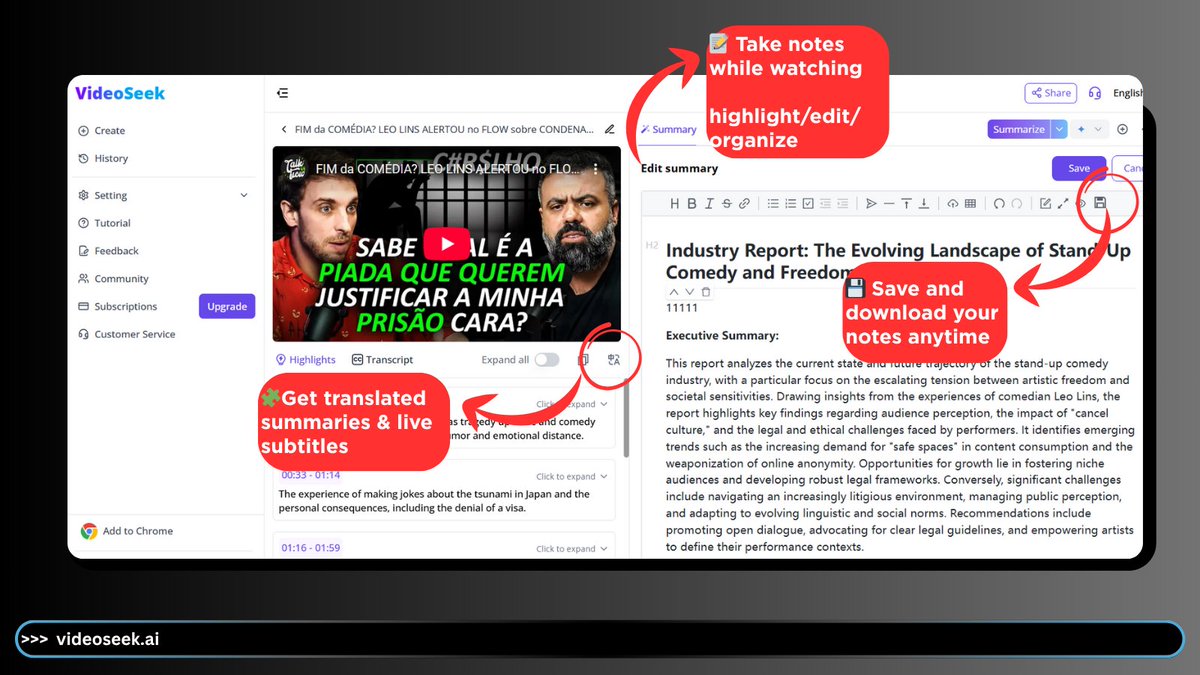1200x675 pixels.
Task: Click the Executive Summary heading text
Action: (x=722, y=336)
